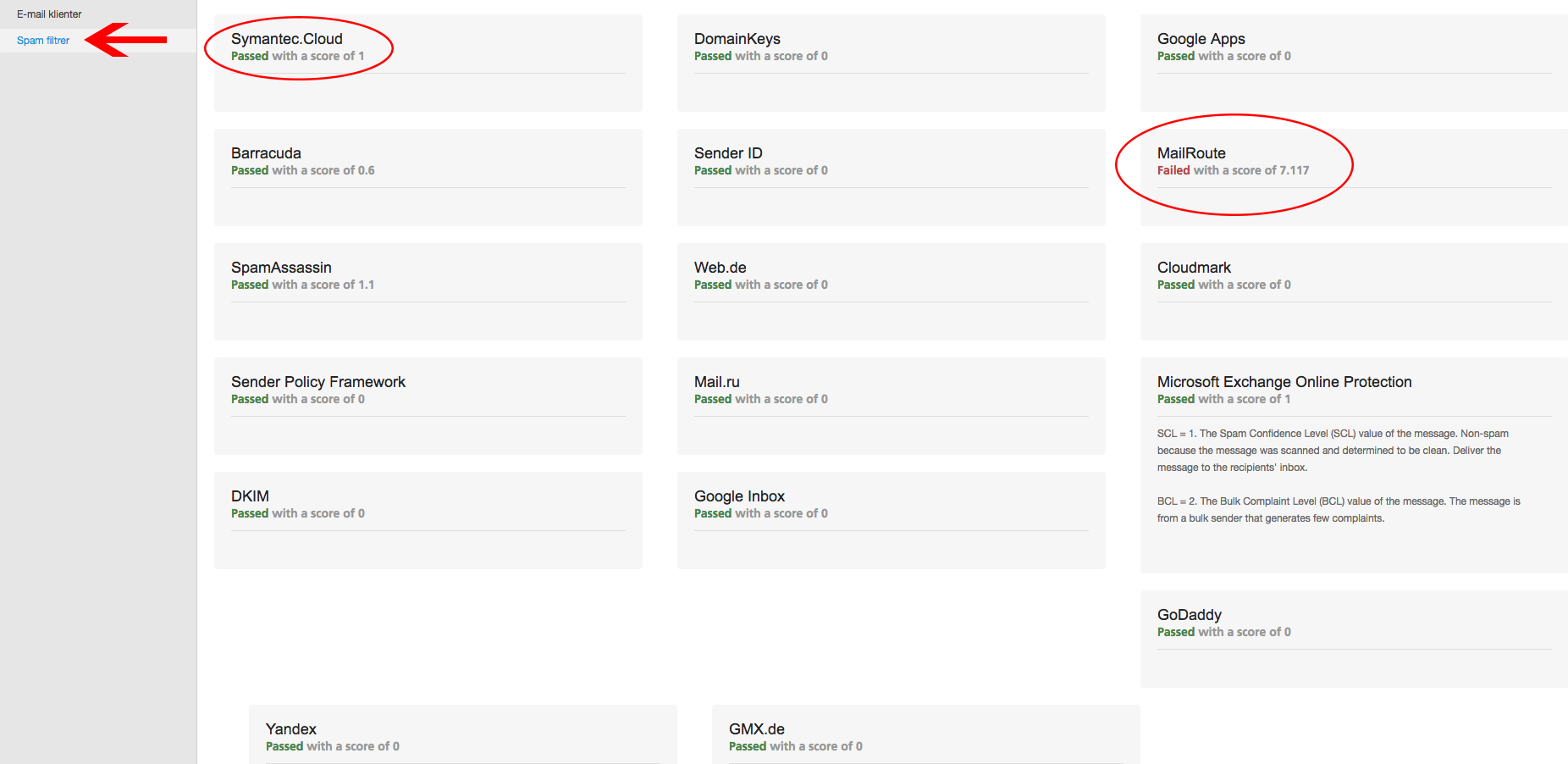
Task: Click the Sender Policy Framework heading
Action: [x=318, y=382]
